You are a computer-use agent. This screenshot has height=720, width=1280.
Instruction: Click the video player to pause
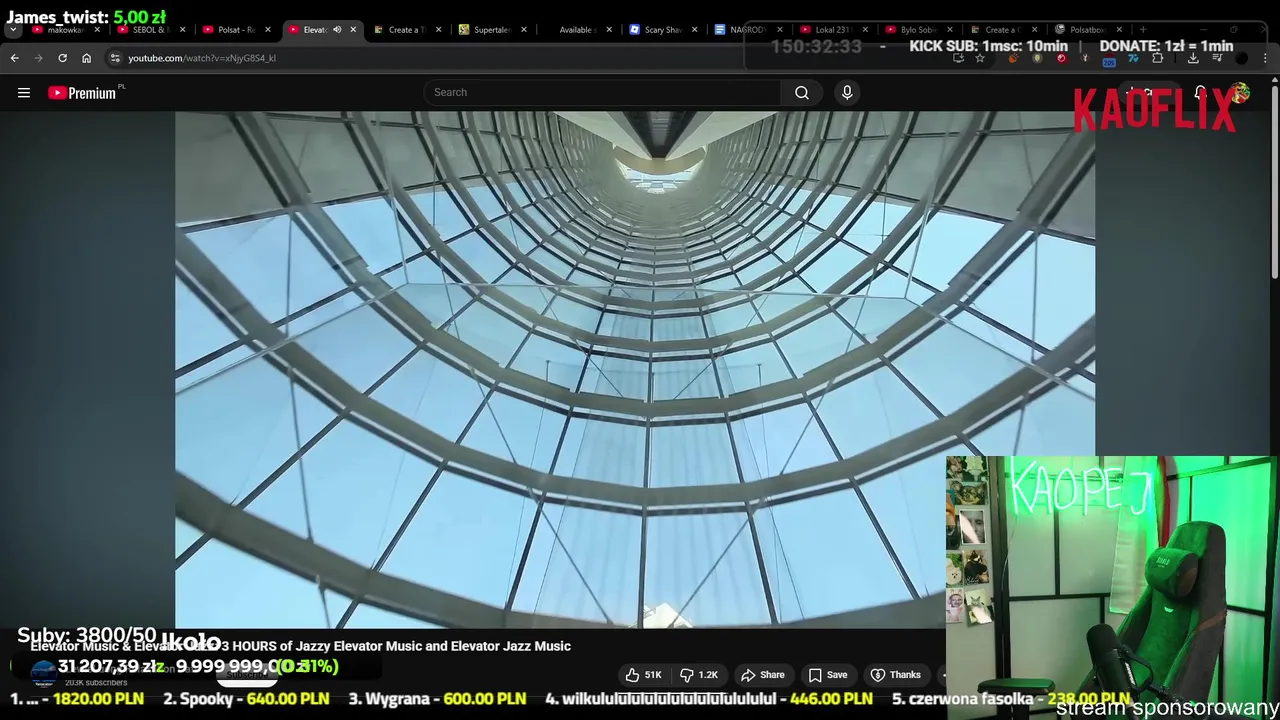tap(635, 369)
